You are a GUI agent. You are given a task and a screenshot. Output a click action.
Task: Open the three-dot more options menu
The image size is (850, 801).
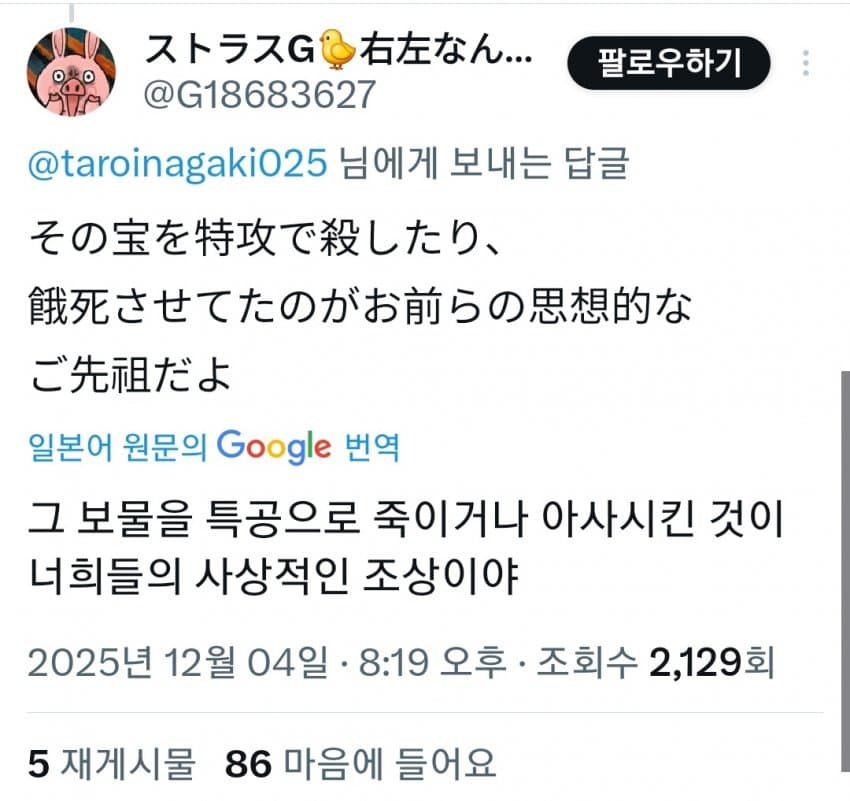(x=806, y=63)
